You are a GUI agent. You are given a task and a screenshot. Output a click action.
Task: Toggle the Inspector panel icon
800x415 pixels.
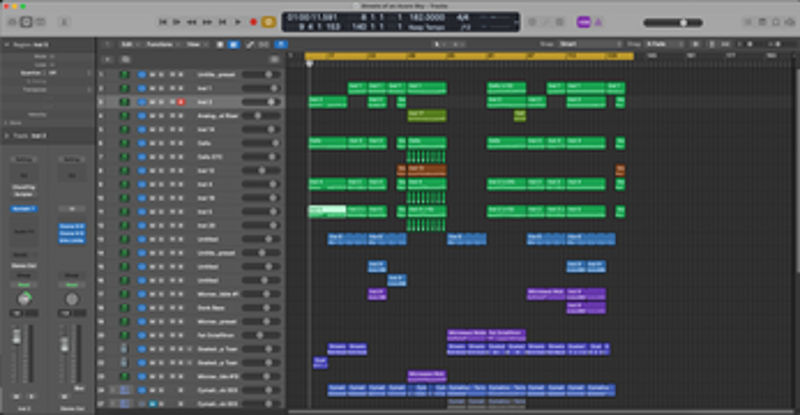tap(26, 22)
